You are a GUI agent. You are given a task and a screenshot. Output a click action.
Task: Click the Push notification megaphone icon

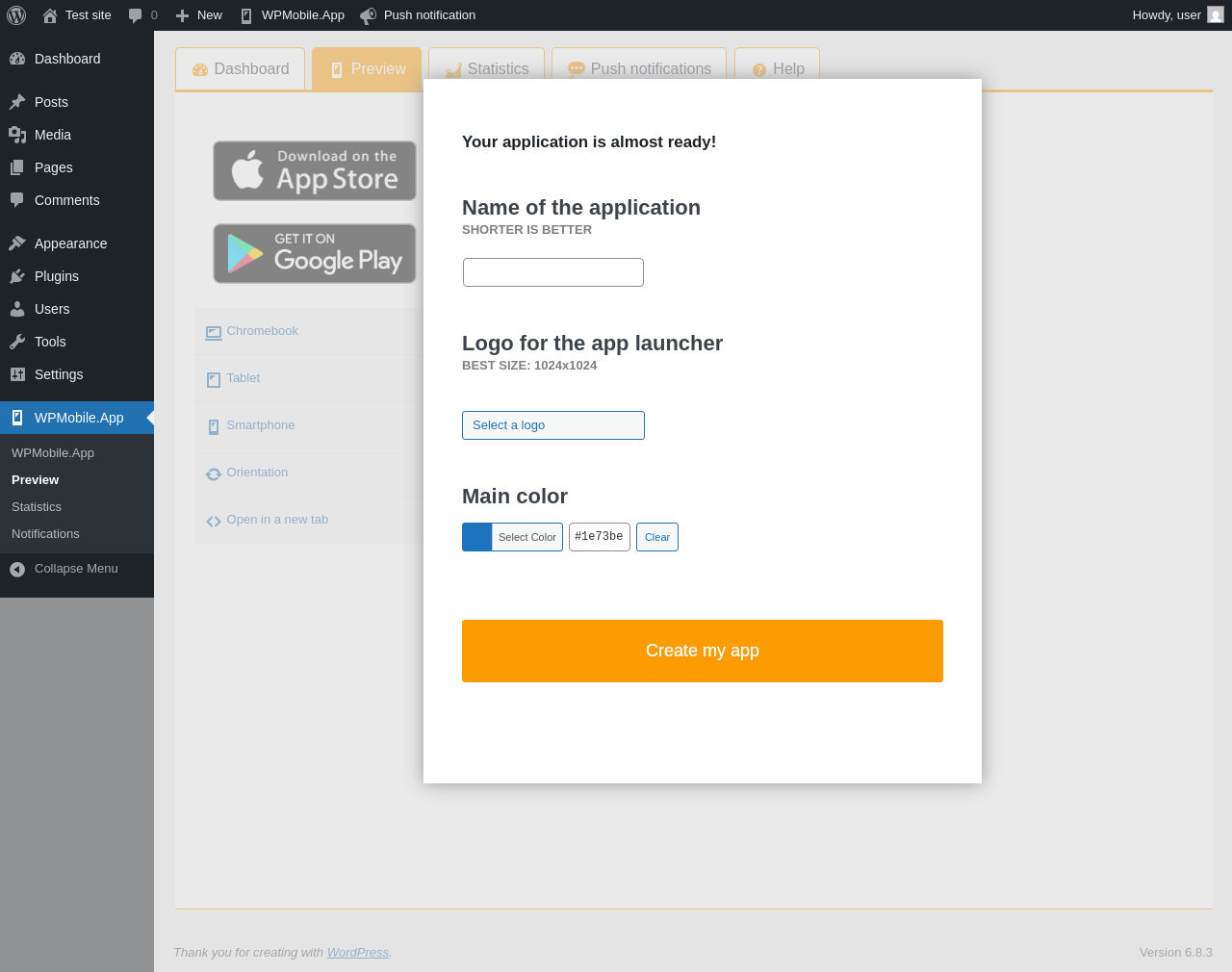368,15
